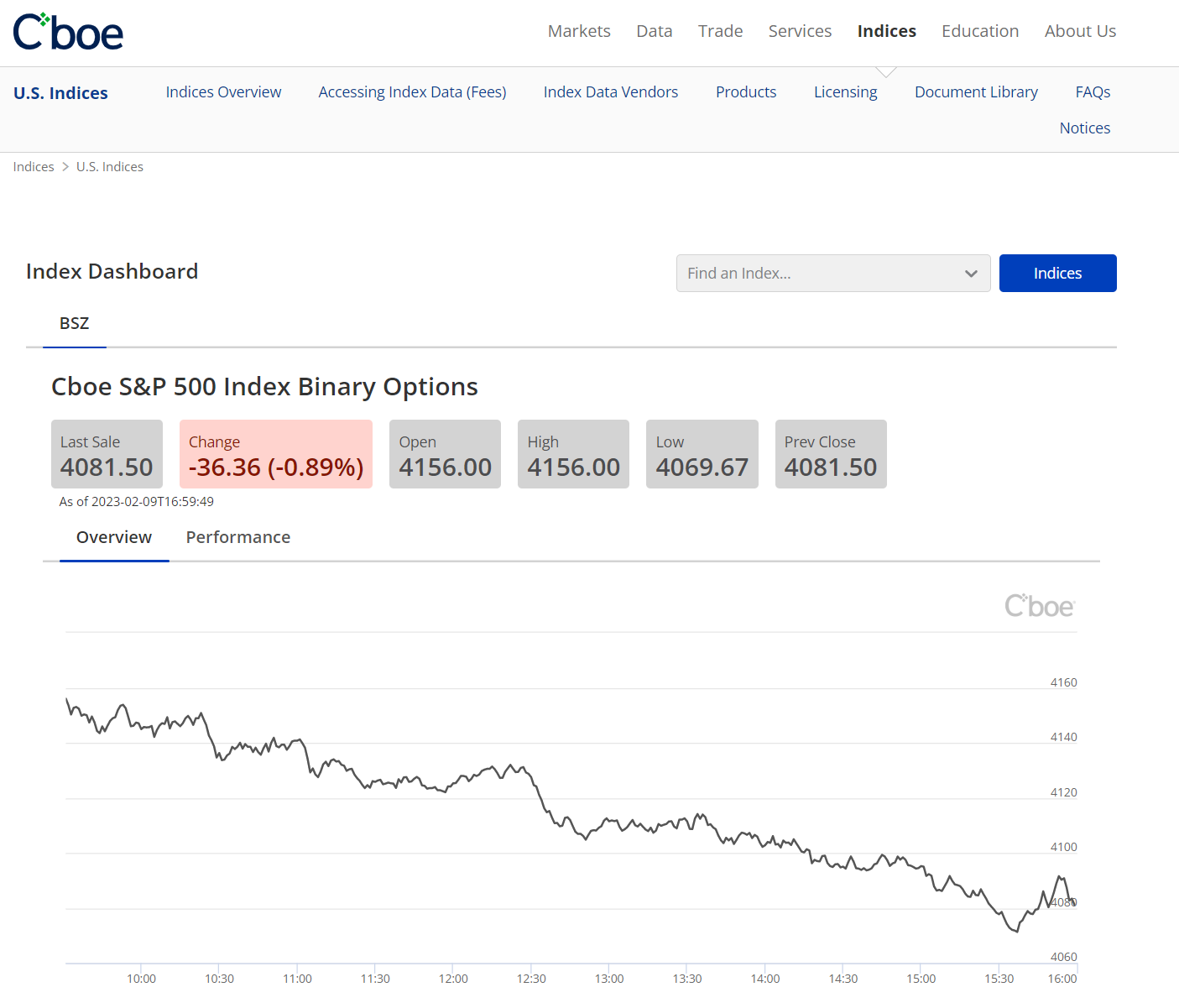Click the Open 4156.00 box

pyautogui.click(x=445, y=454)
